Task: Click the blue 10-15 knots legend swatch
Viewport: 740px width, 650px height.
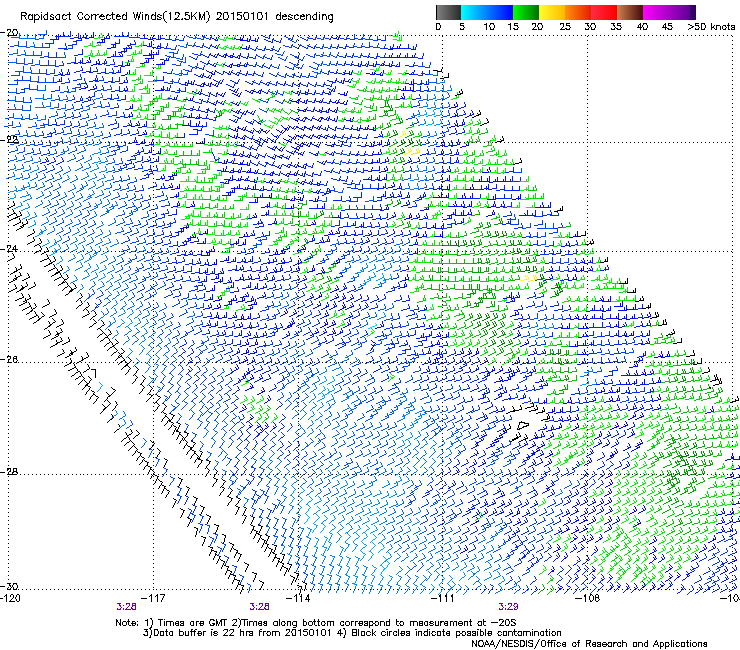Action: (x=500, y=12)
